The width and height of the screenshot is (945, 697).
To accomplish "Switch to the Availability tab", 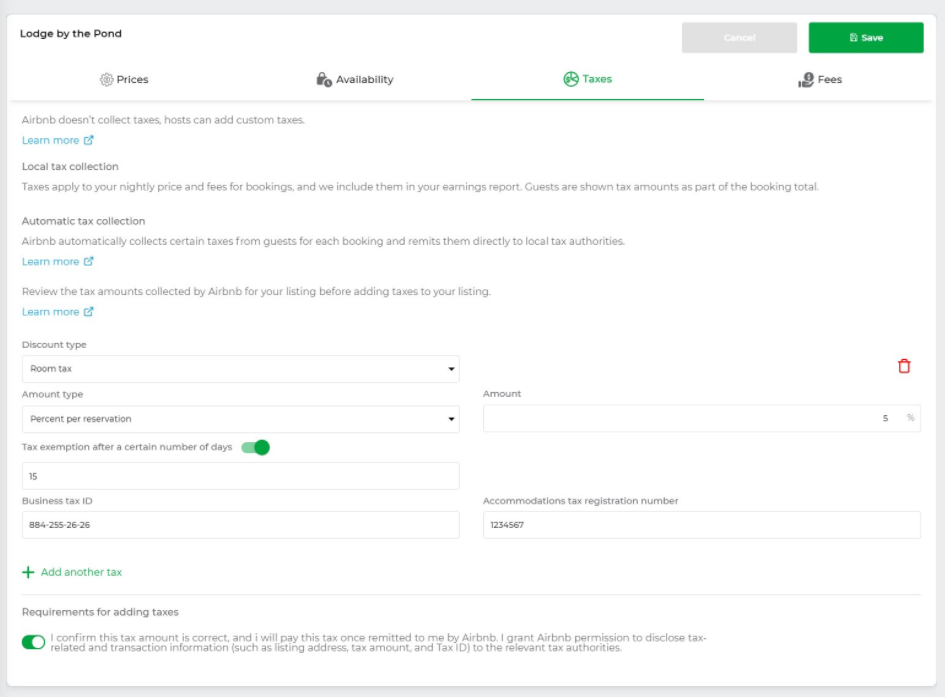I will pos(355,80).
